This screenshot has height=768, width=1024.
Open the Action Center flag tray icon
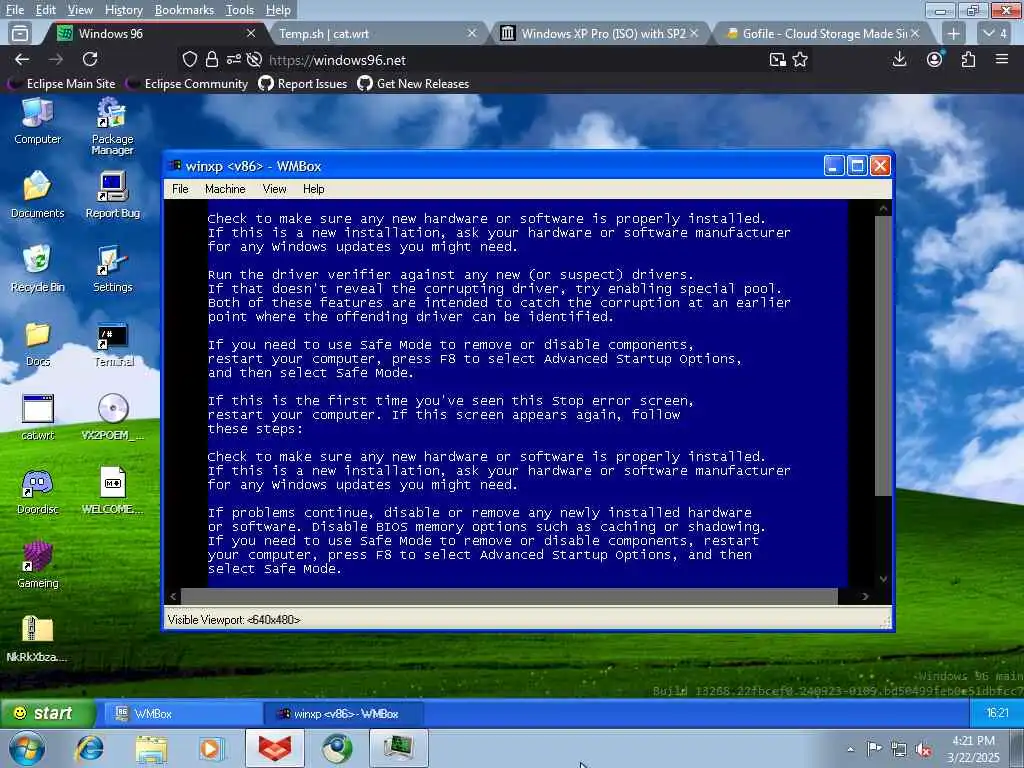pos(874,748)
